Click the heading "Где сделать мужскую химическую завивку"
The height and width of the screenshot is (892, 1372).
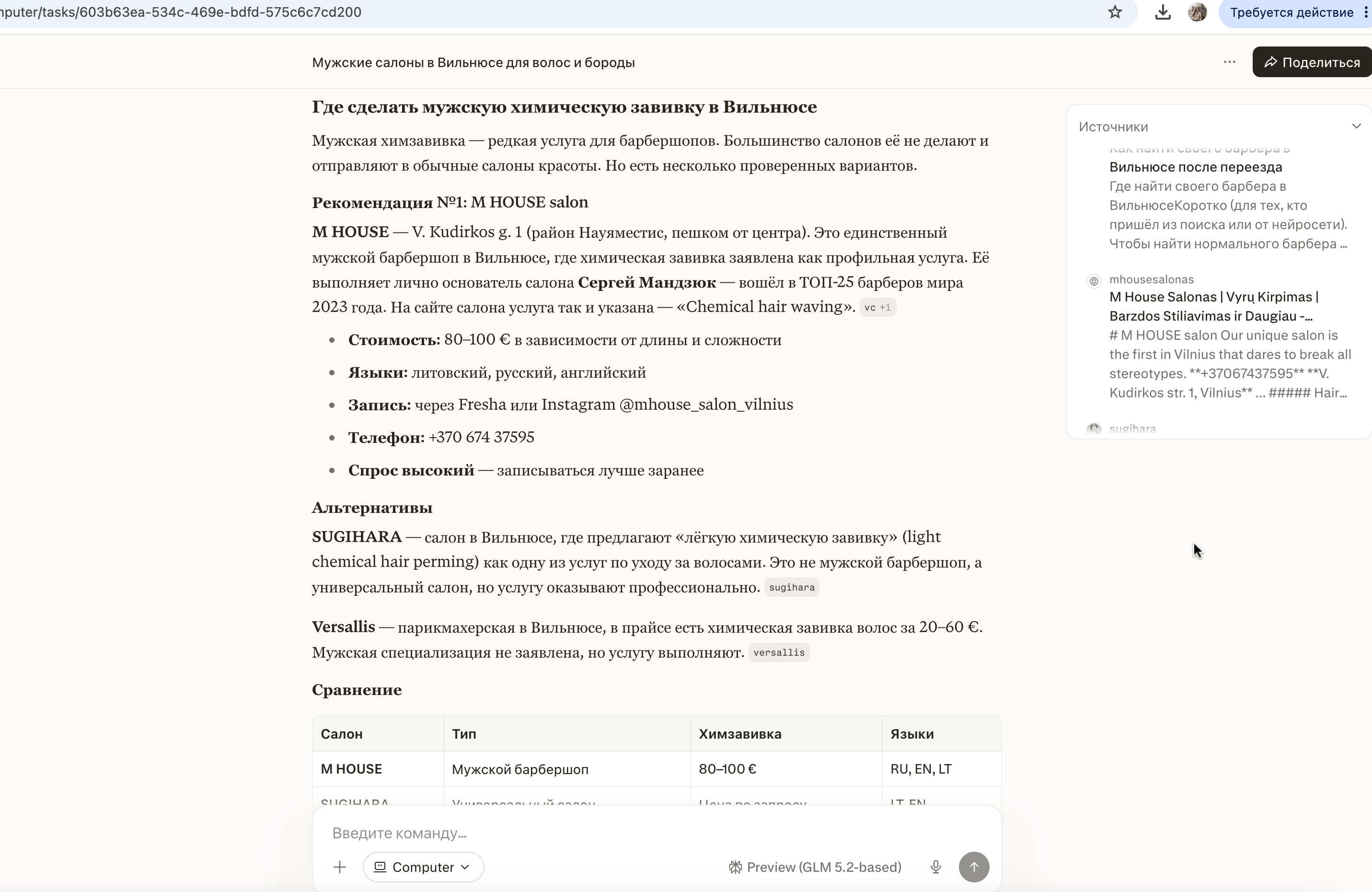pos(565,107)
